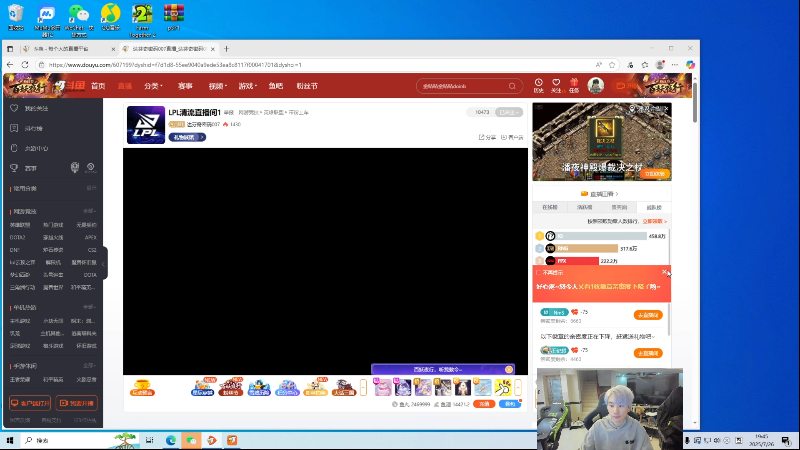Screen dimensions: 800x450
Task: Select 直播 in top navigation
Action: [x=125, y=86]
